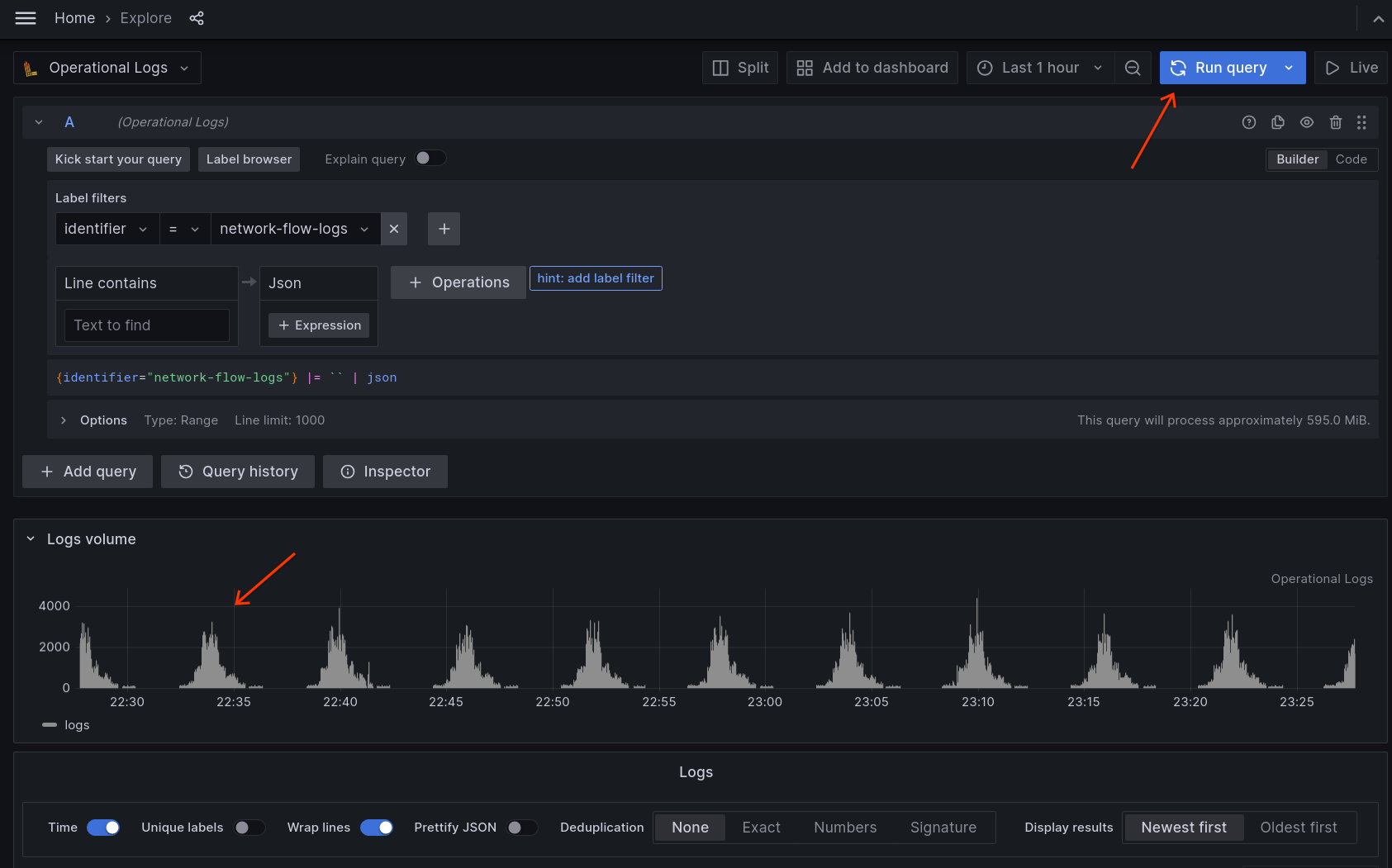
Task: Open the Label browser
Action: (x=249, y=159)
